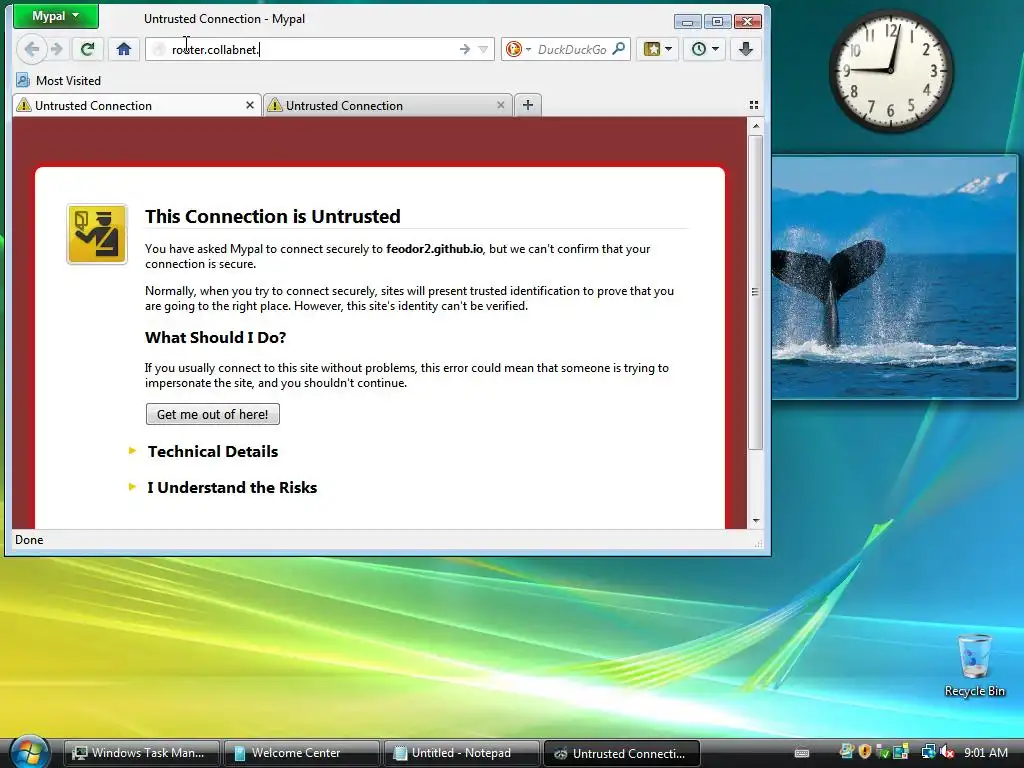Go back with the browser back arrow
The height and width of the screenshot is (768, 1024).
31,49
